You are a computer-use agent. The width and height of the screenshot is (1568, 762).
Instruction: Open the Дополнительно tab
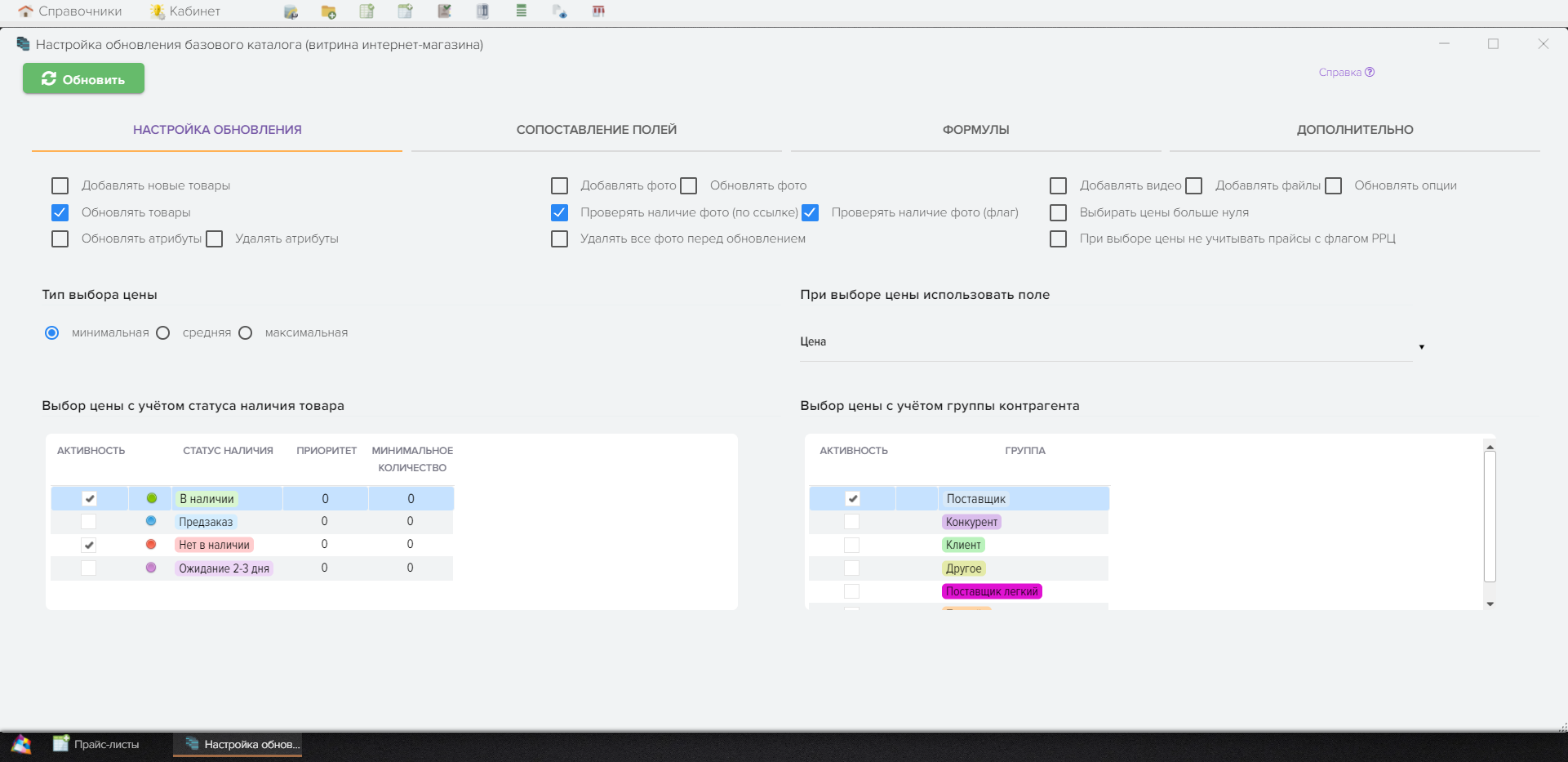pyautogui.click(x=1355, y=130)
